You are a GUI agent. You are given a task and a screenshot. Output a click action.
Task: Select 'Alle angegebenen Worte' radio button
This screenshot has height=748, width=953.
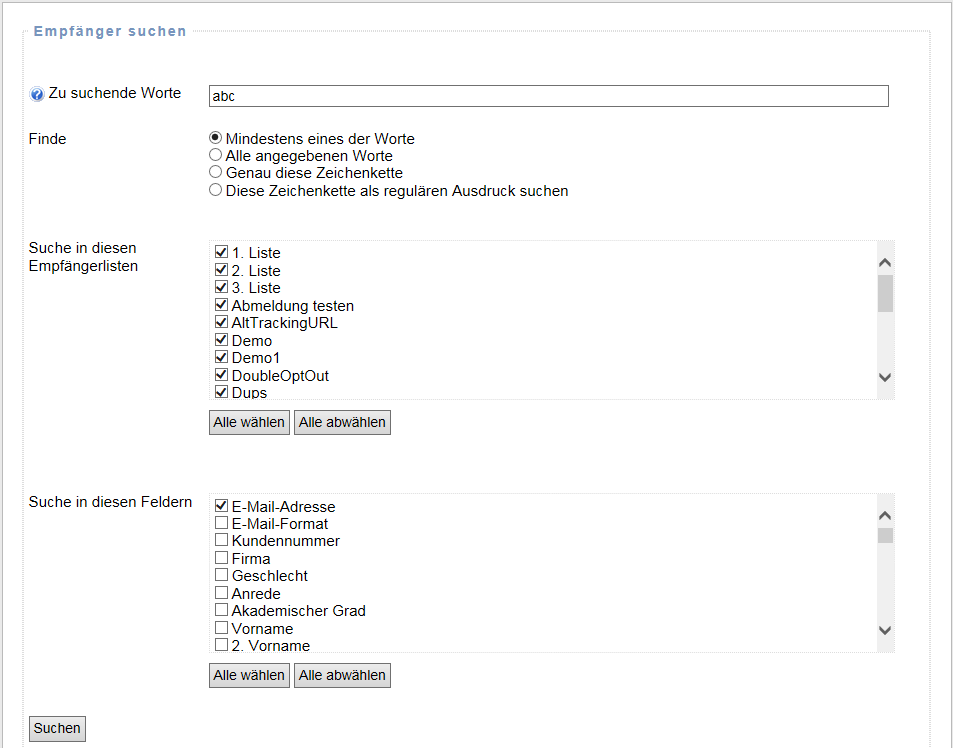tap(215, 155)
